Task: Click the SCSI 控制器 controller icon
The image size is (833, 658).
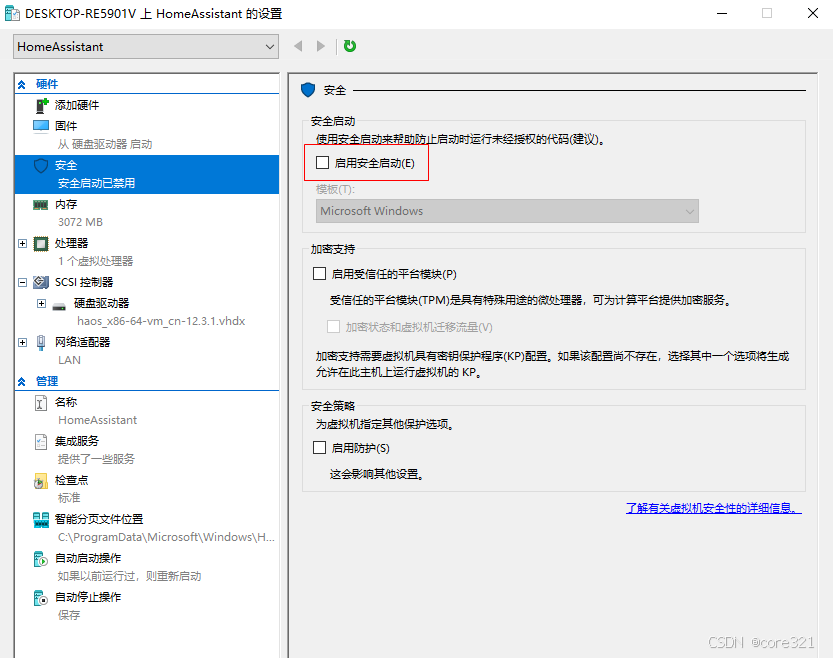Action: 41,282
